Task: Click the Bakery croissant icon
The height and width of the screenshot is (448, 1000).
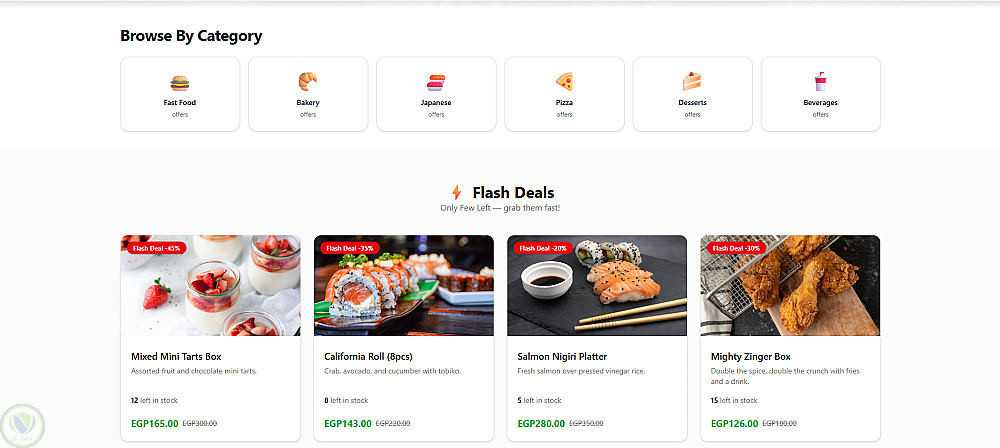Action: tap(308, 82)
